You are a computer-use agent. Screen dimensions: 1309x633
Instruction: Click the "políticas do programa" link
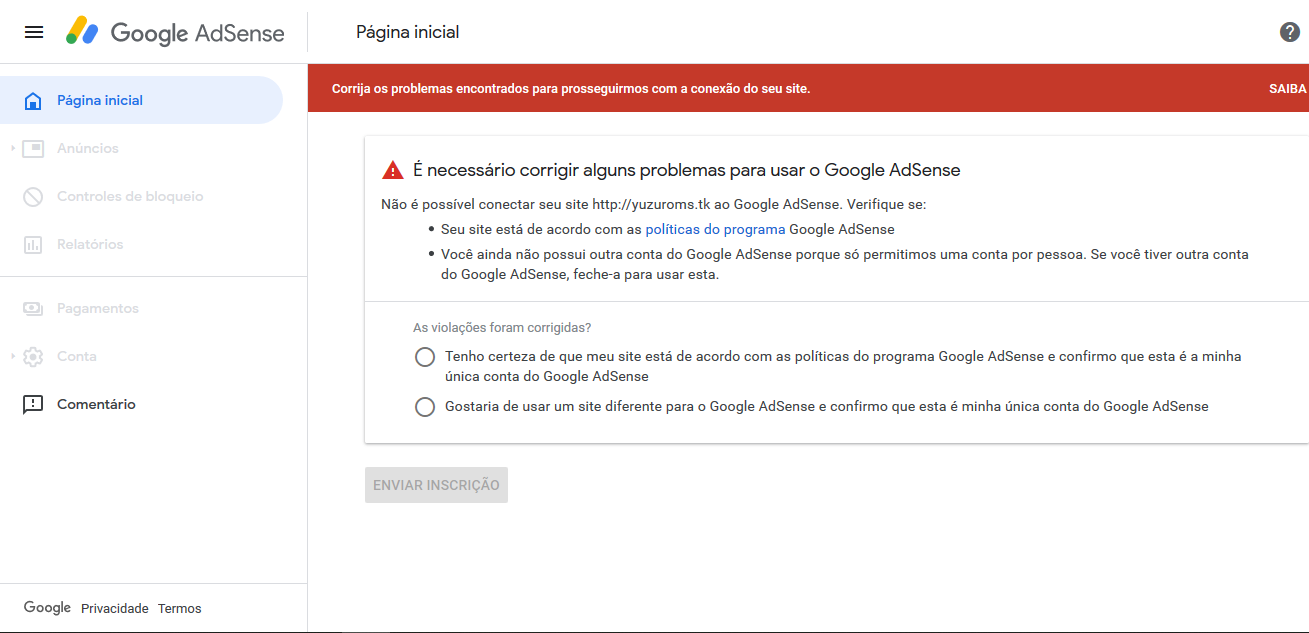tap(715, 229)
